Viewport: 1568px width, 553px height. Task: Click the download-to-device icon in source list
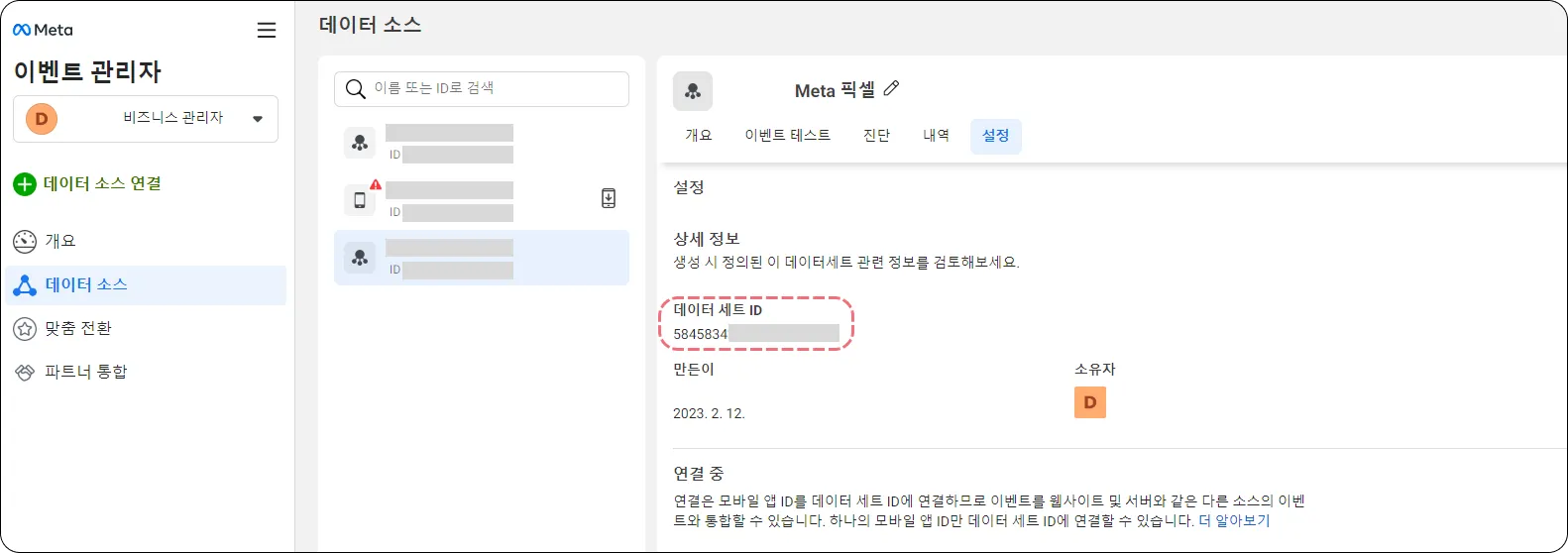click(609, 198)
